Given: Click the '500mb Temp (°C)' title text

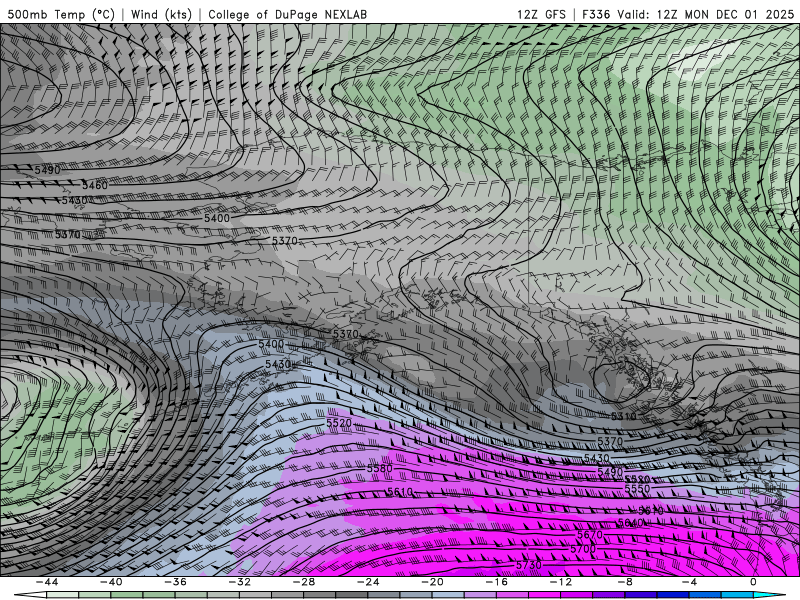Looking at the screenshot, I should pyautogui.click(x=61, y=14).
